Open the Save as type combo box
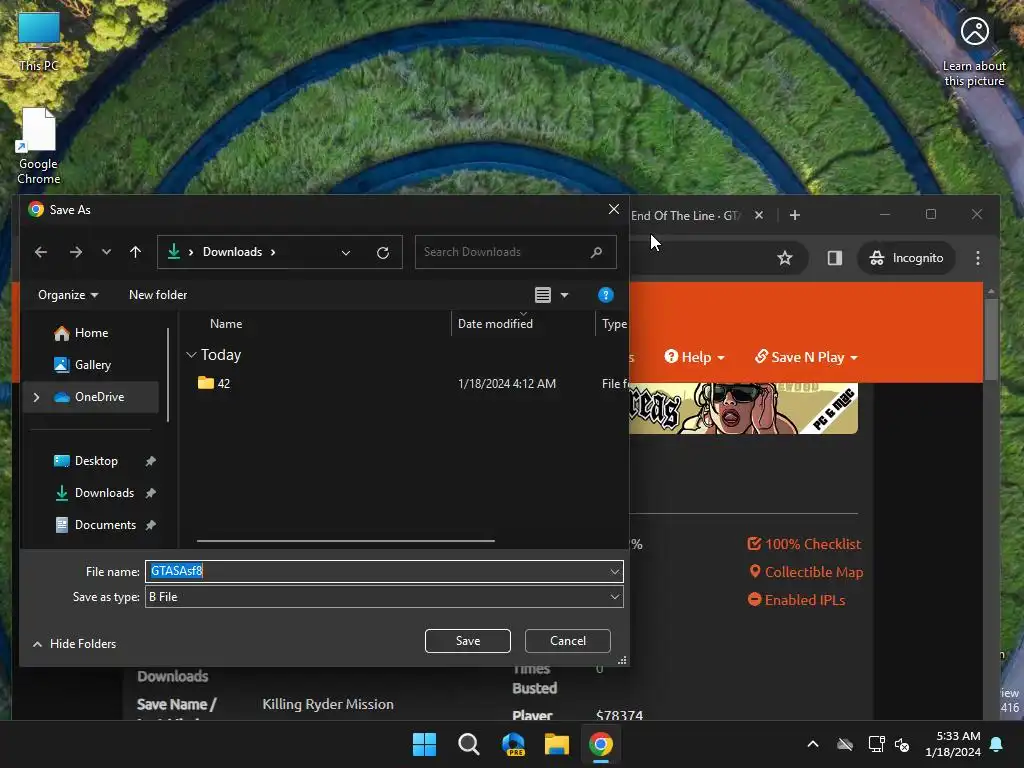Viewport: 1024px width, 768px height. click(384, 597)
